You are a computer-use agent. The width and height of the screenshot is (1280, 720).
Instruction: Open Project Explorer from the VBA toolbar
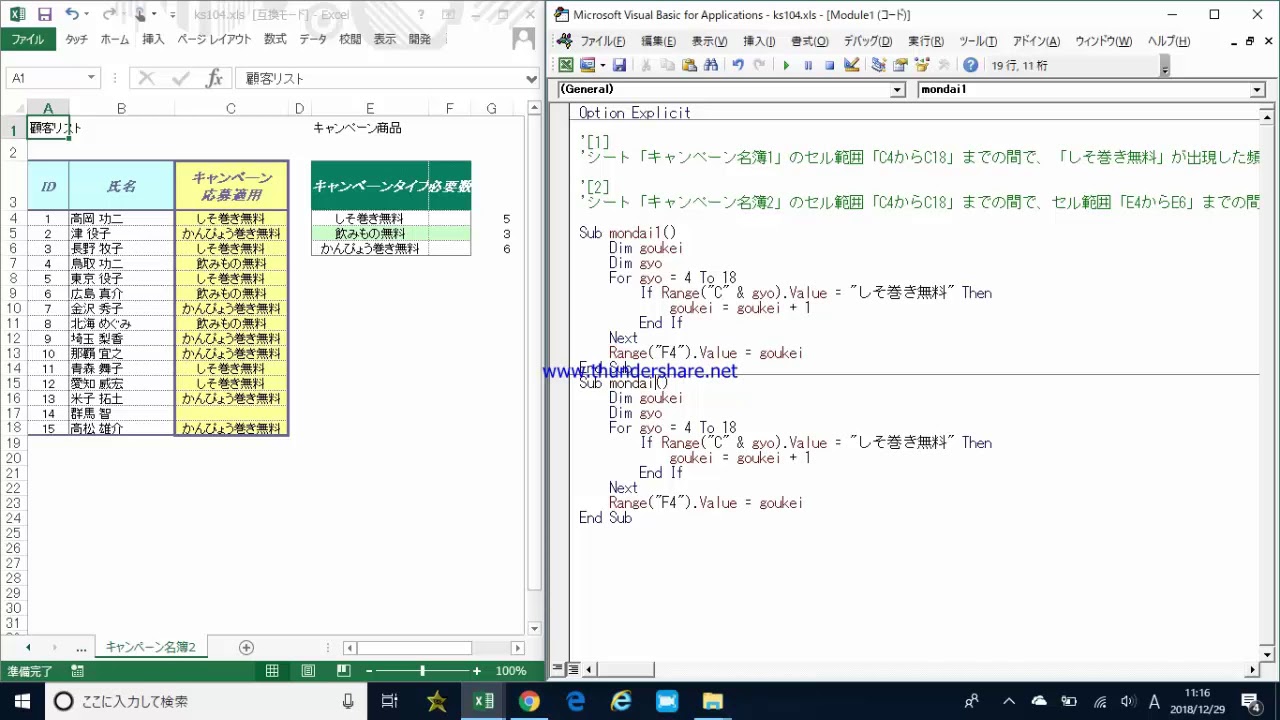point(878,65)
